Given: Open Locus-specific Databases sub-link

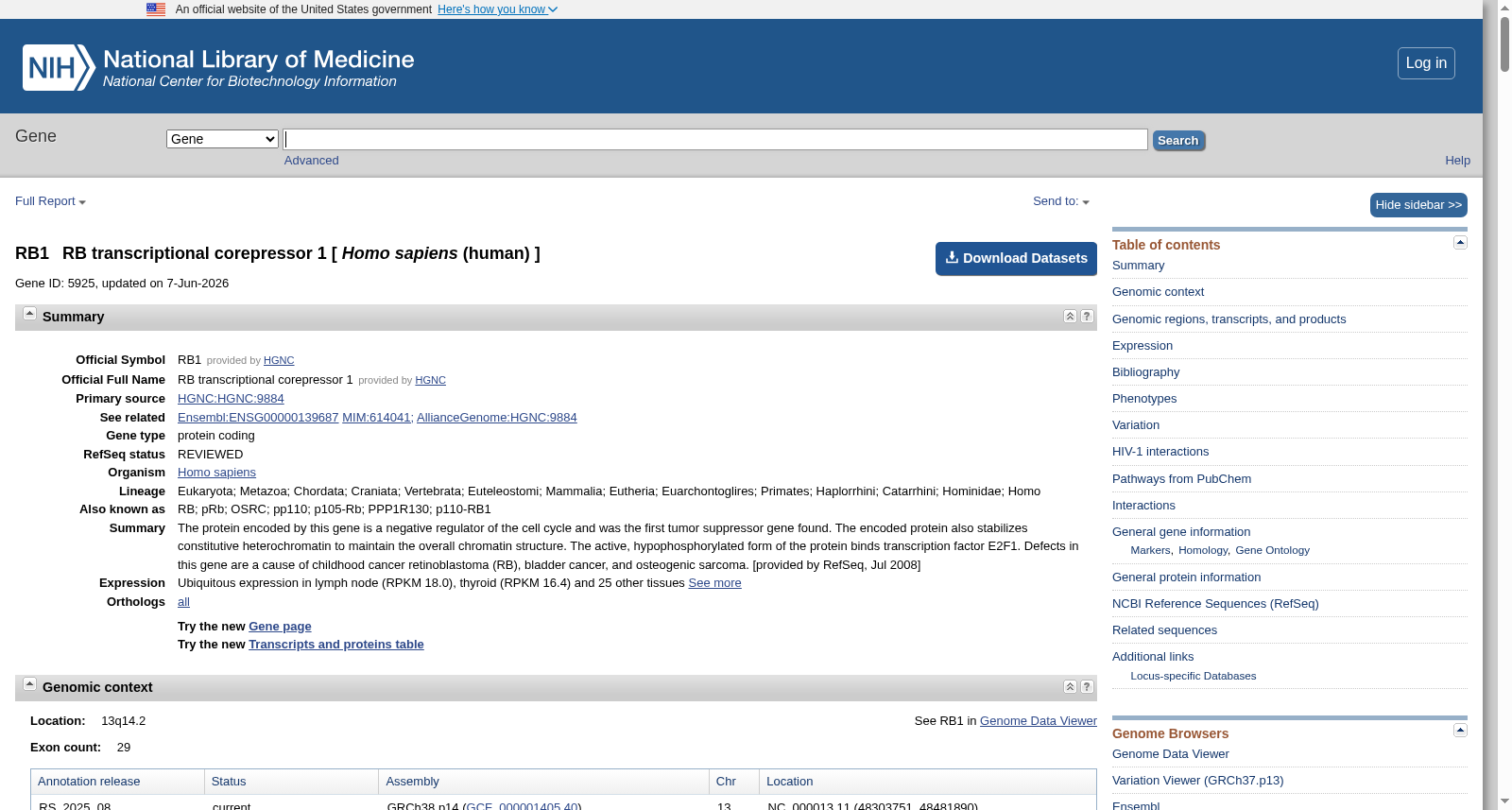Looking at the screenshot, I should [1193, 676].
